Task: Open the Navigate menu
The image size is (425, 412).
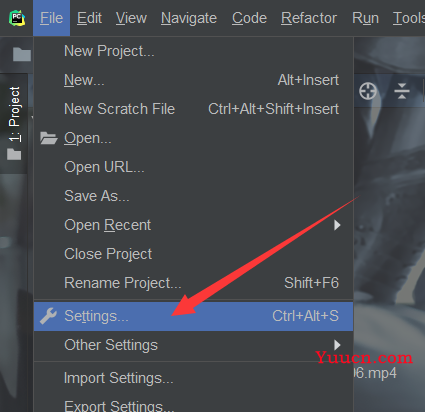Action: [189, 18]
